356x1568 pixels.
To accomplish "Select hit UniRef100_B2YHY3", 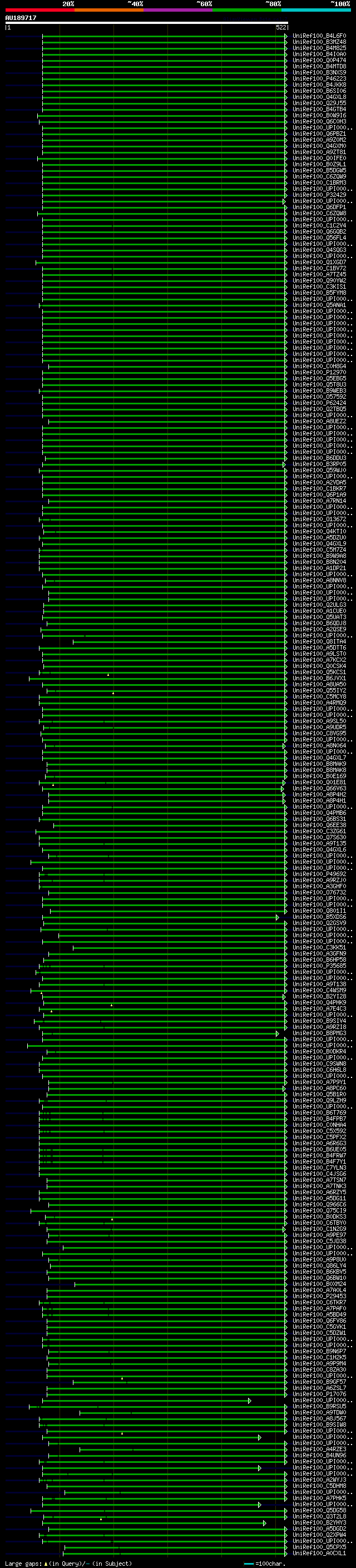I will tap(319, 1522).
